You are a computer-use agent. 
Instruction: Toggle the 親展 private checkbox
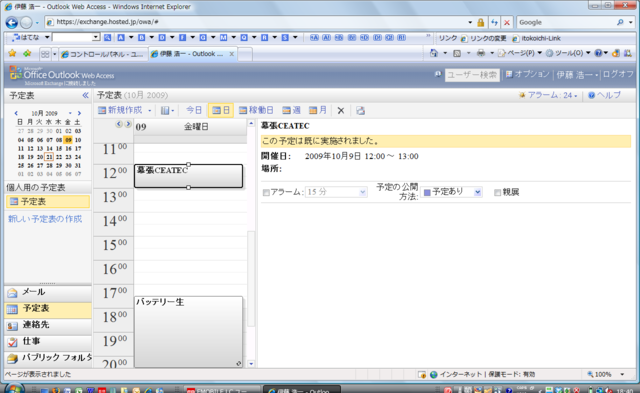click(x=497, y=193)
